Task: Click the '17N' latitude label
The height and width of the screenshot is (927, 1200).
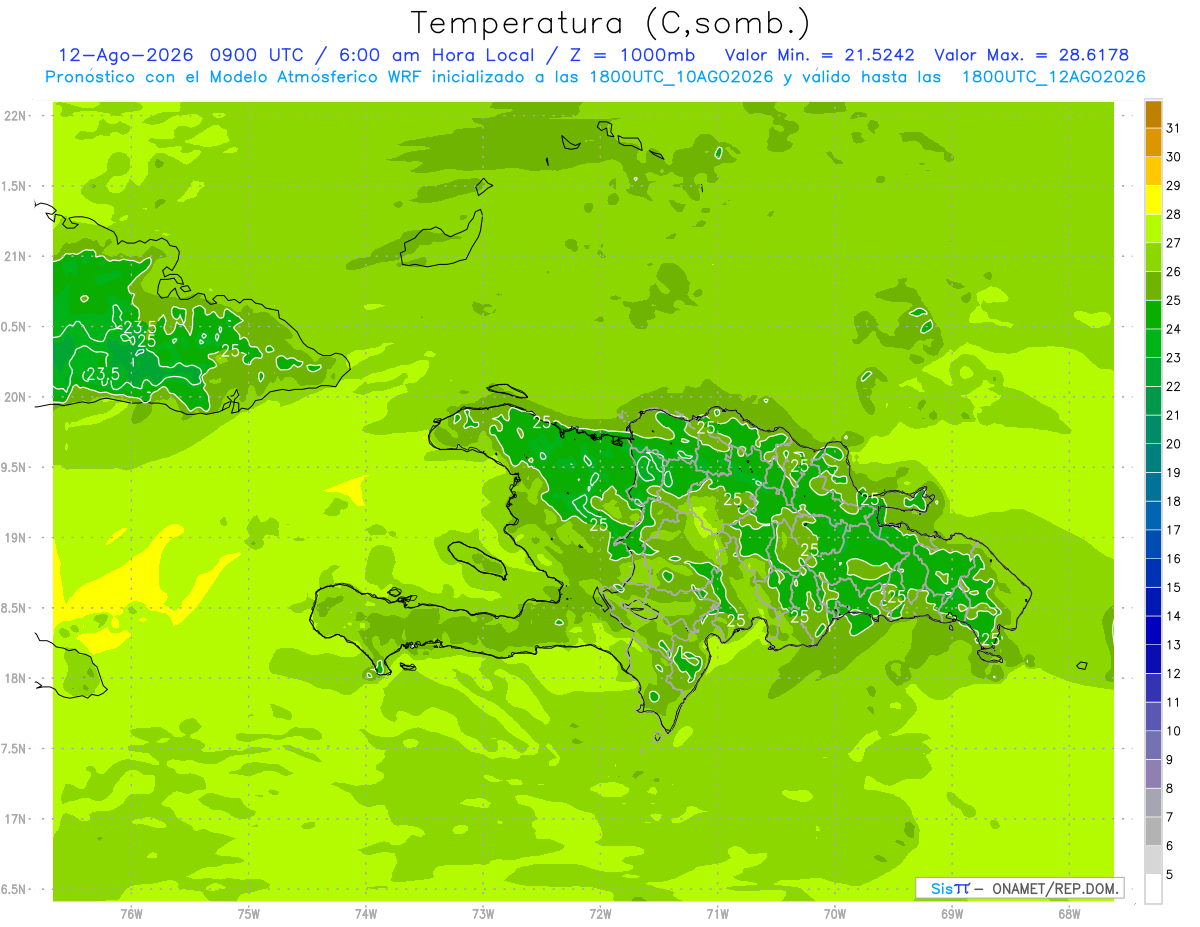Action: [x=16, y=819]
